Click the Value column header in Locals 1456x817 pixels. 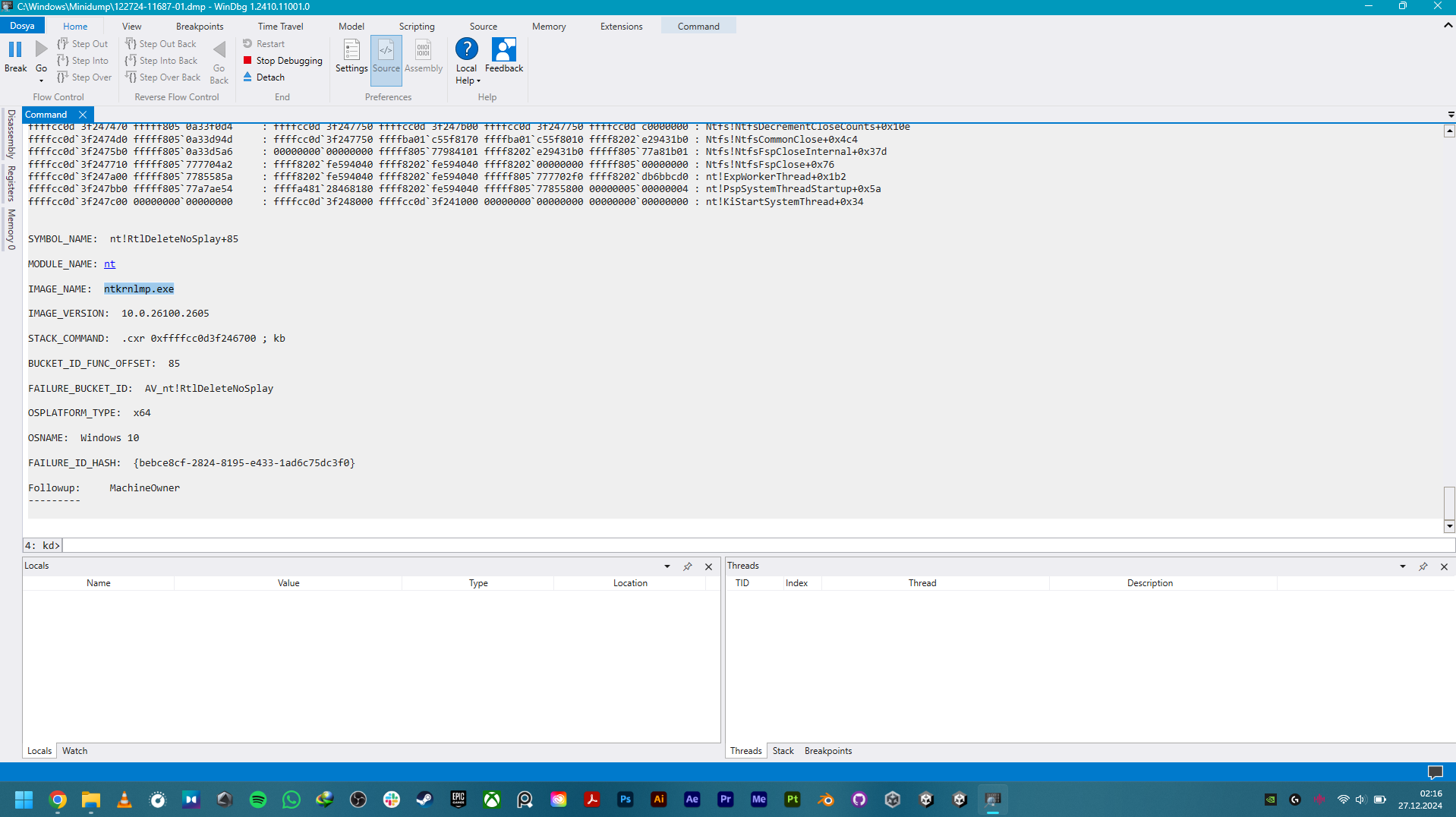(x=288, y=583)
